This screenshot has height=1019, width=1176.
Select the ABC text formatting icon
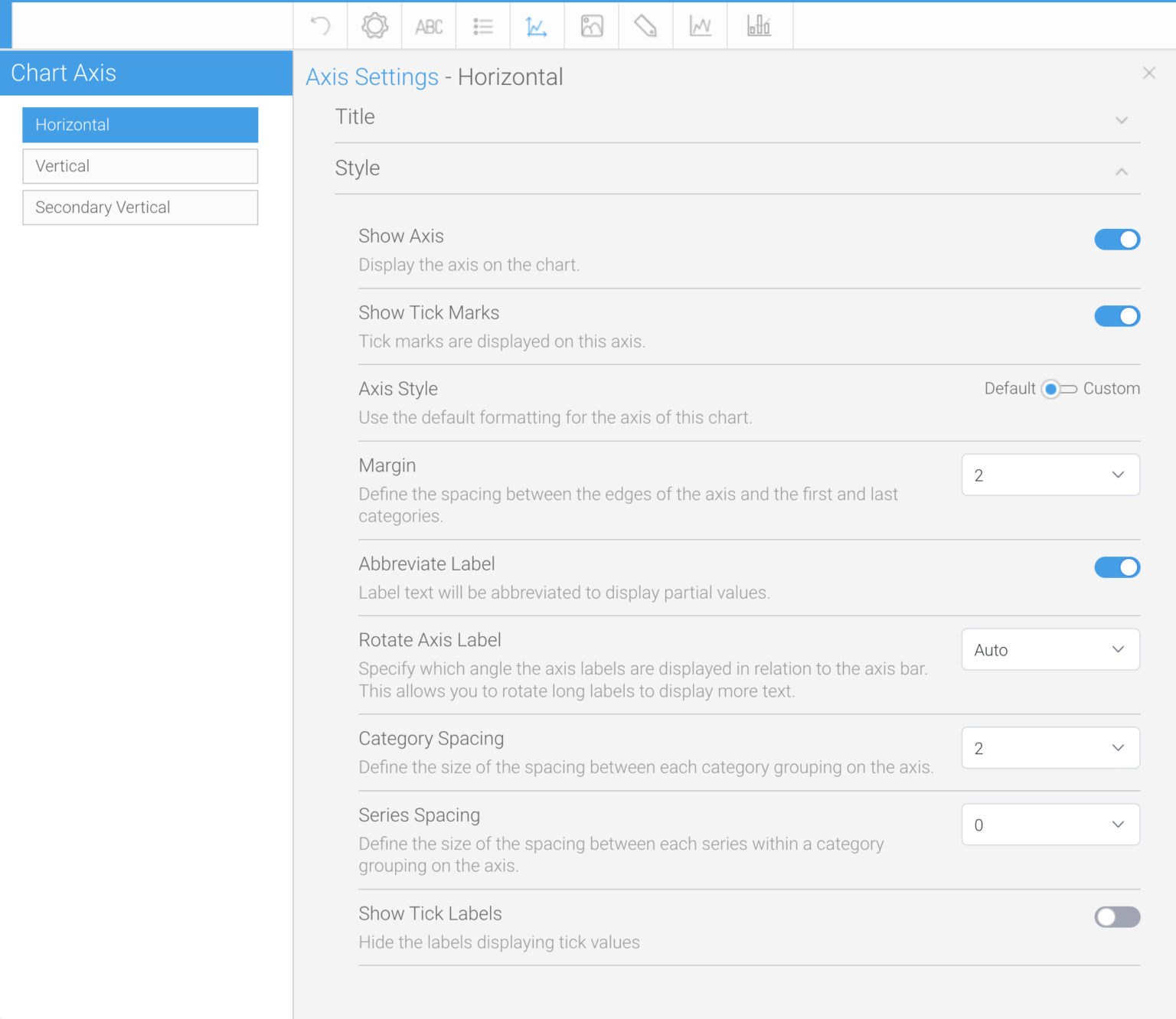tap(429, 25)
